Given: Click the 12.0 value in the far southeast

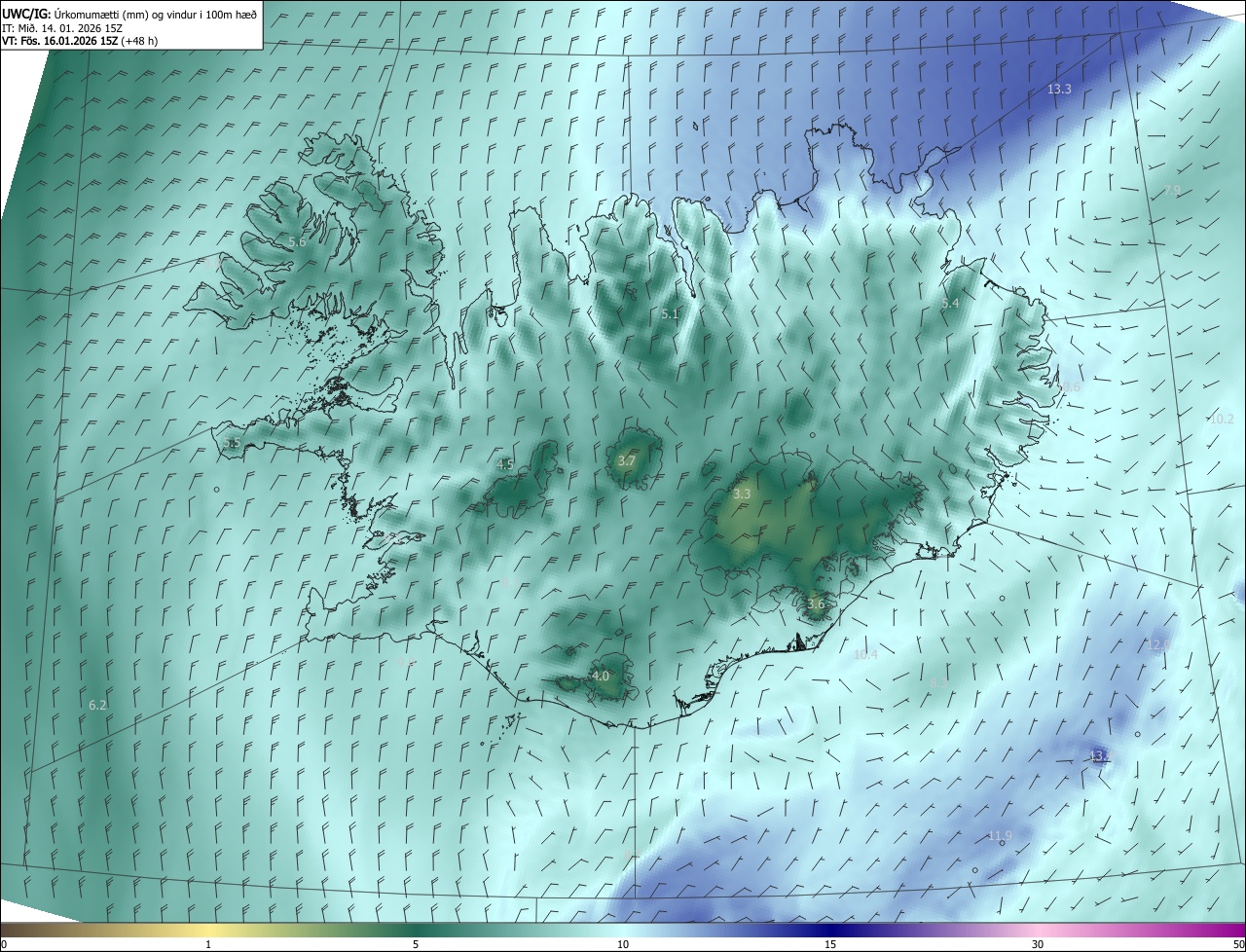Looking at the screenshot, I should pyautogui.click(x=1158, y=645).
